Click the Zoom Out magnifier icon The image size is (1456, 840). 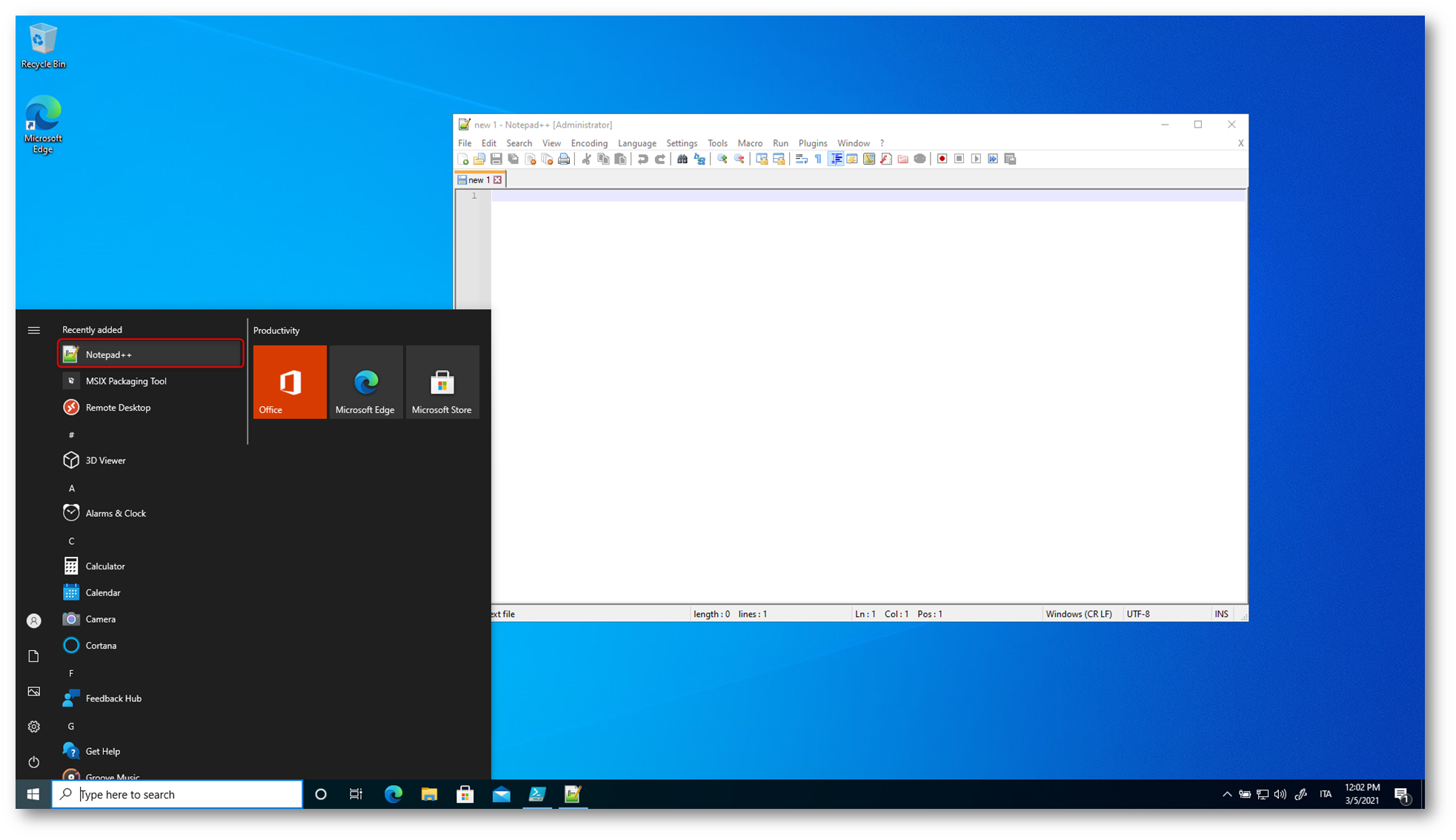click(x=739, y=159)
